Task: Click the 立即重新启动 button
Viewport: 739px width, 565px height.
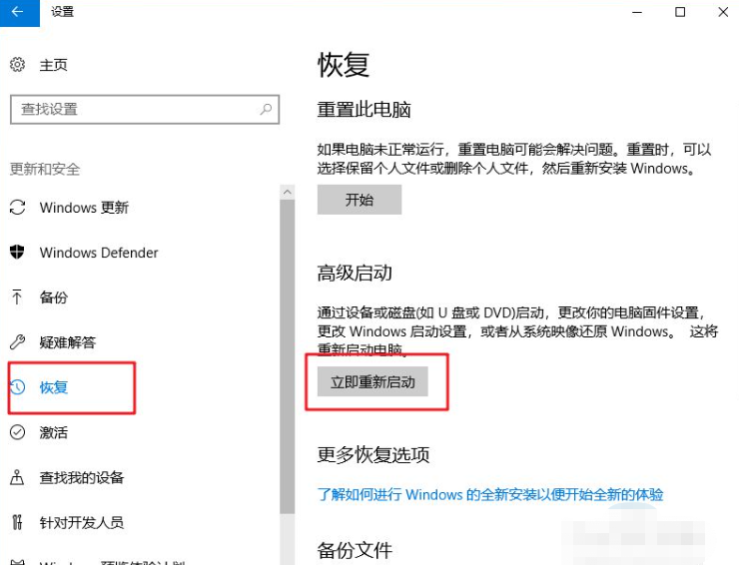Action: click(x=372, y=382)
